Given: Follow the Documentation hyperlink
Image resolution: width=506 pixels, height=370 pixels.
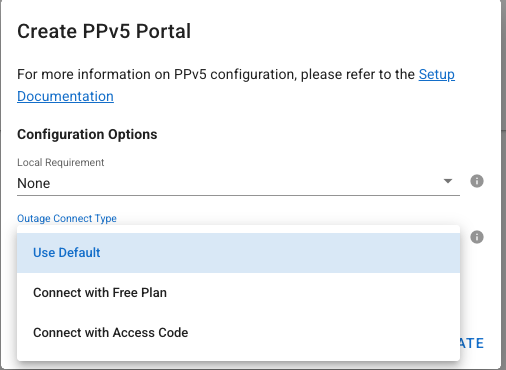Looking at the screenshot, I should click(65, 96).
